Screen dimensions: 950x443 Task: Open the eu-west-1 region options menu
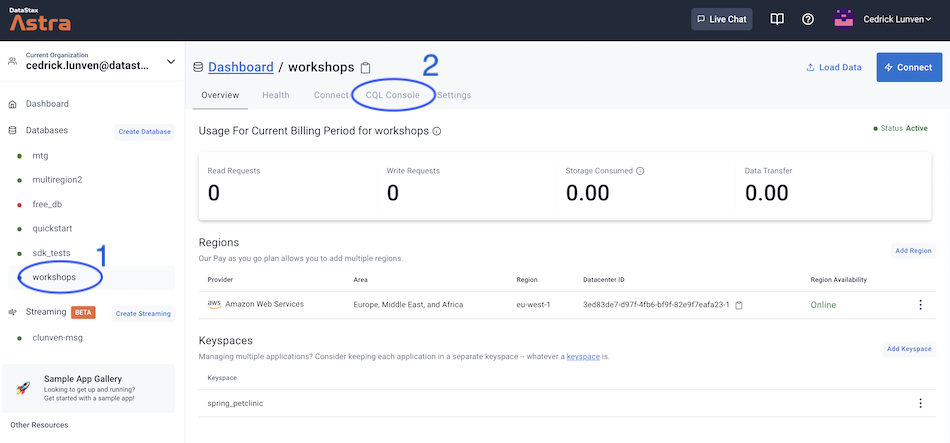point(920,305)
